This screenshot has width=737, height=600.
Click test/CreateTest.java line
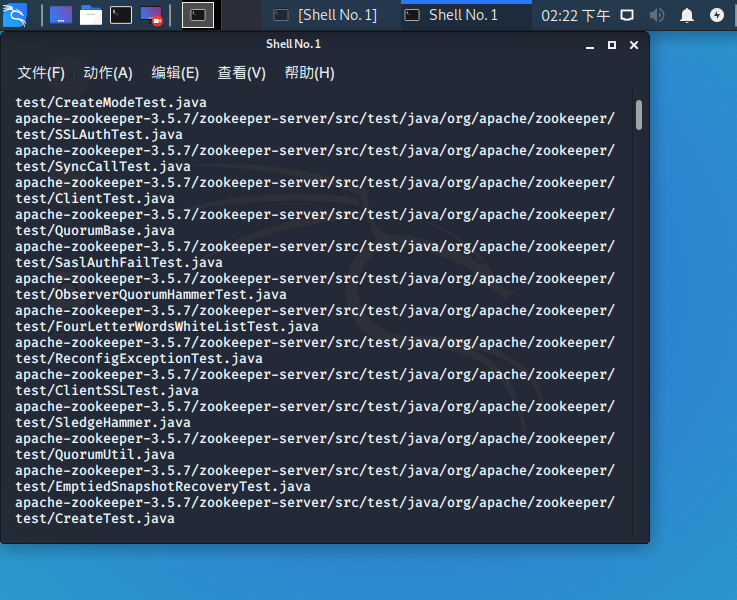95,518
